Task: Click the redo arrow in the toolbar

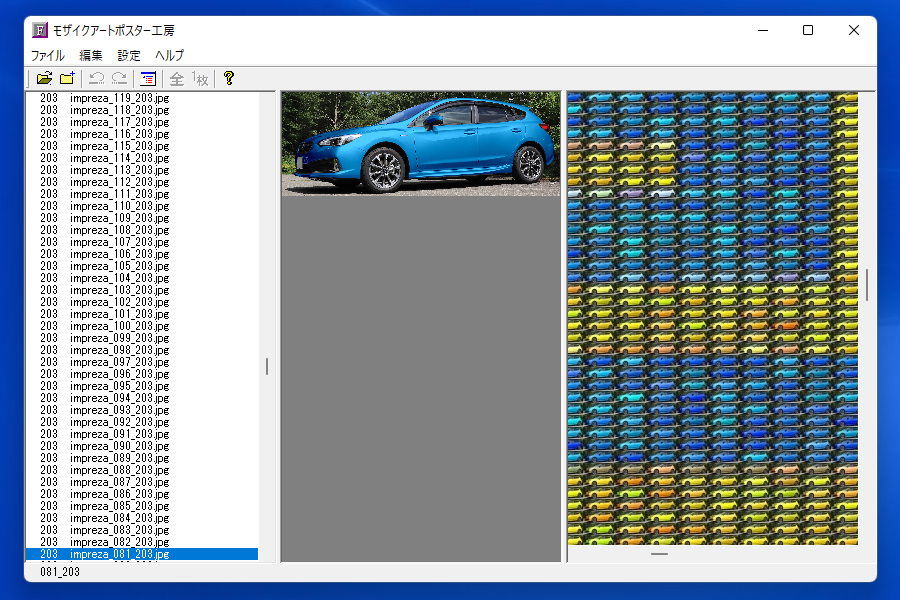Action: click(119, 79)
